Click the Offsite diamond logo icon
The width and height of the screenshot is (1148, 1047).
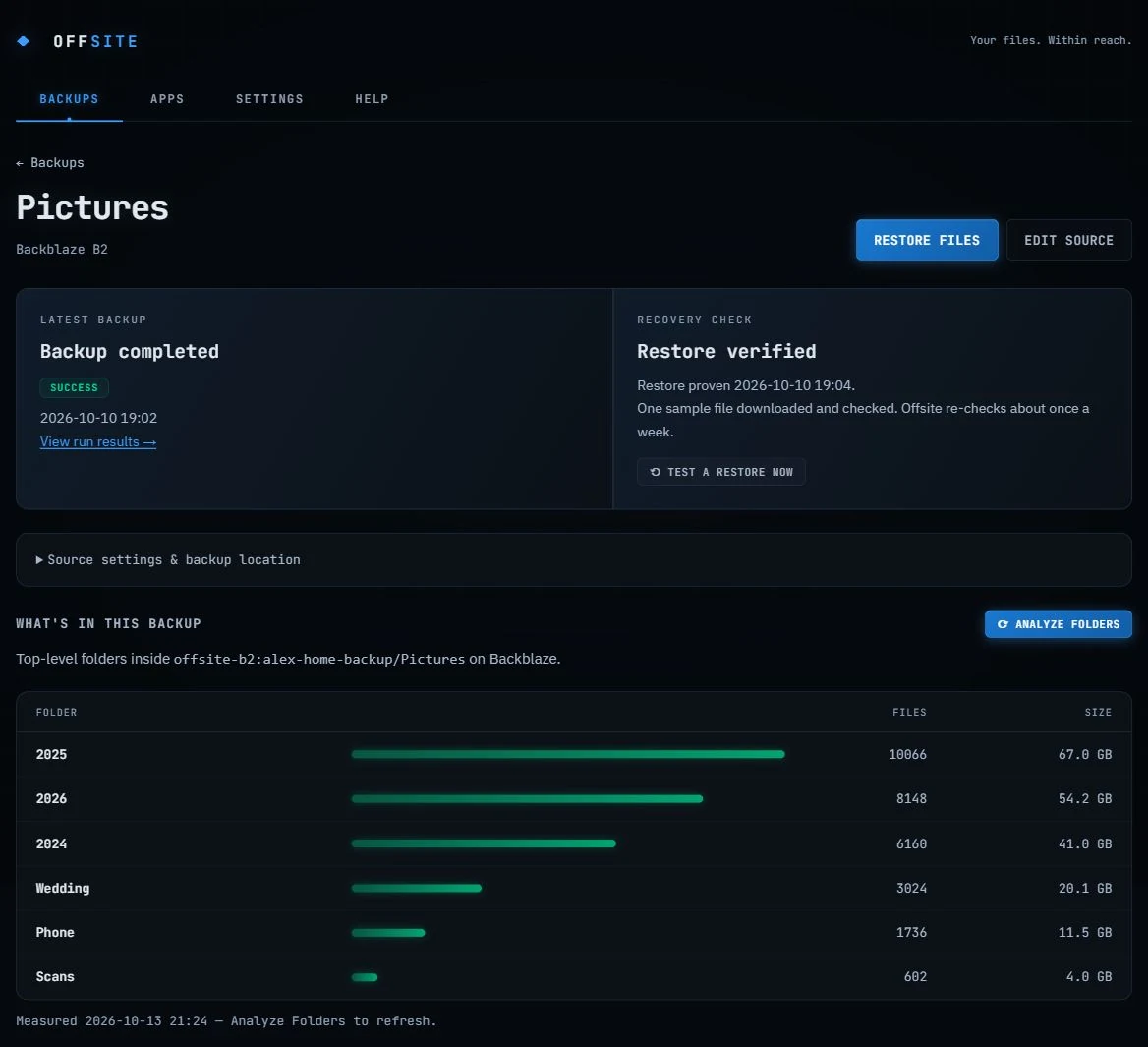click(24, 41)
